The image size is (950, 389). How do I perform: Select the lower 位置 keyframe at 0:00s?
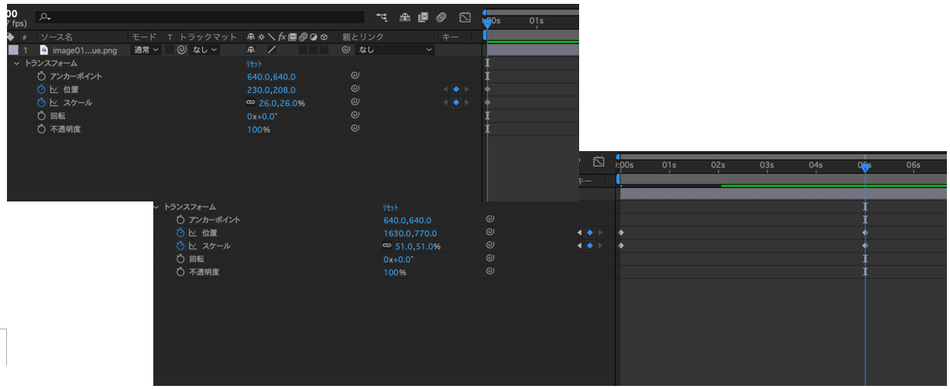pyautogui.click(x=620, y=232)
